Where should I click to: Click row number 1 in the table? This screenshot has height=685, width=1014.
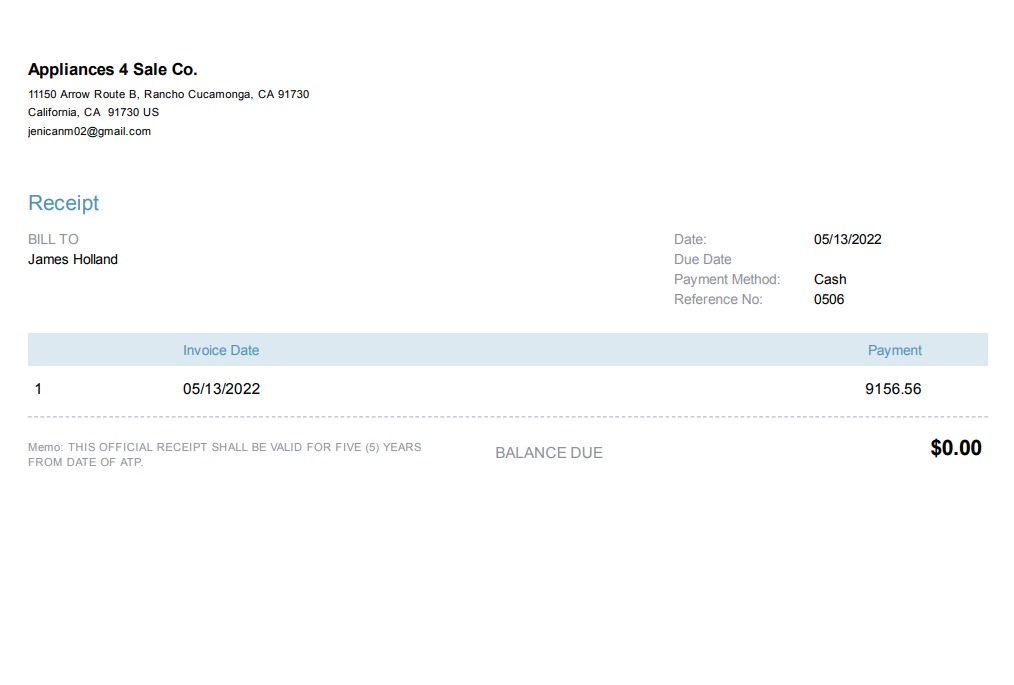click(x=38, y=389)
